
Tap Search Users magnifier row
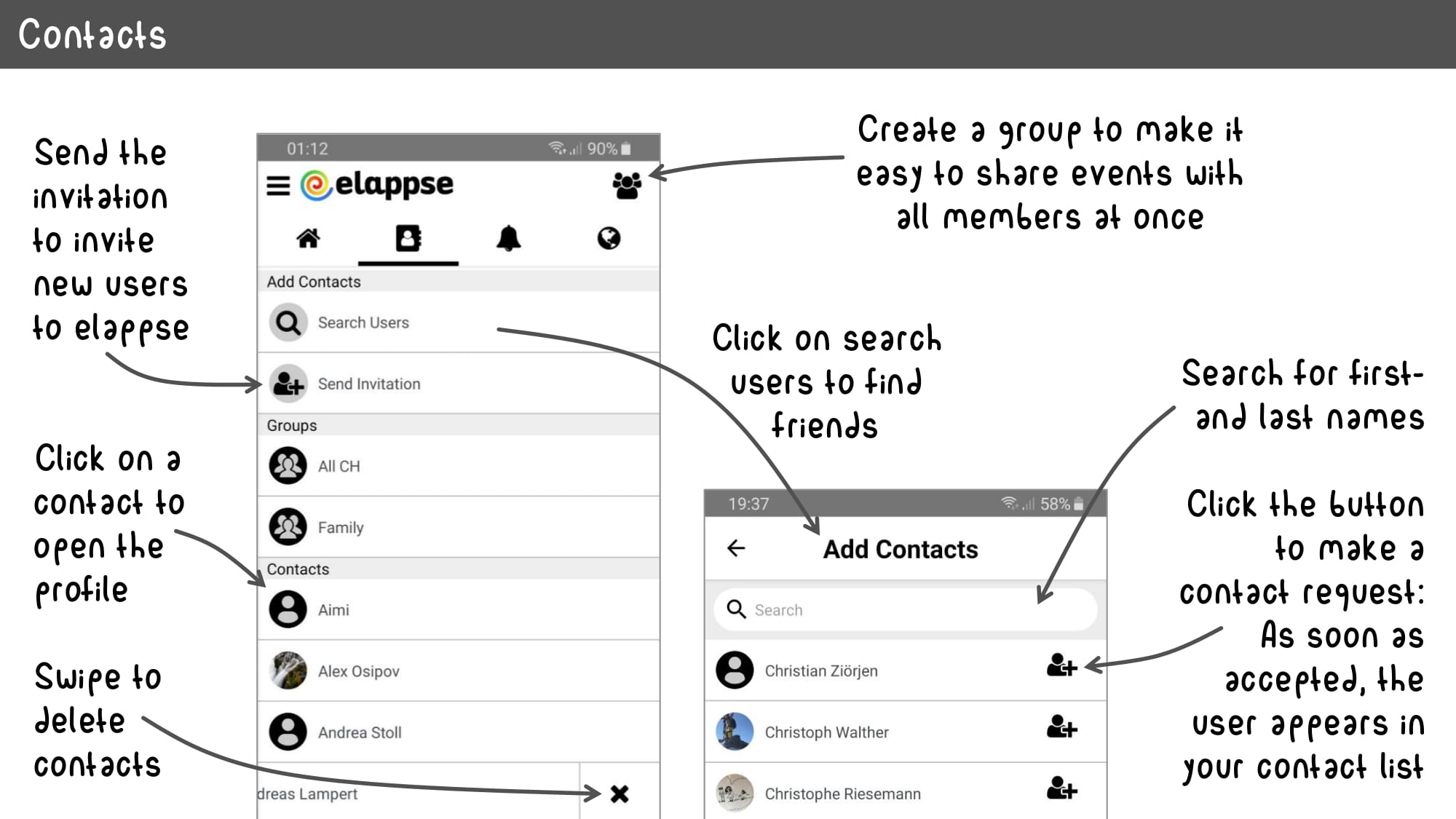363,323
